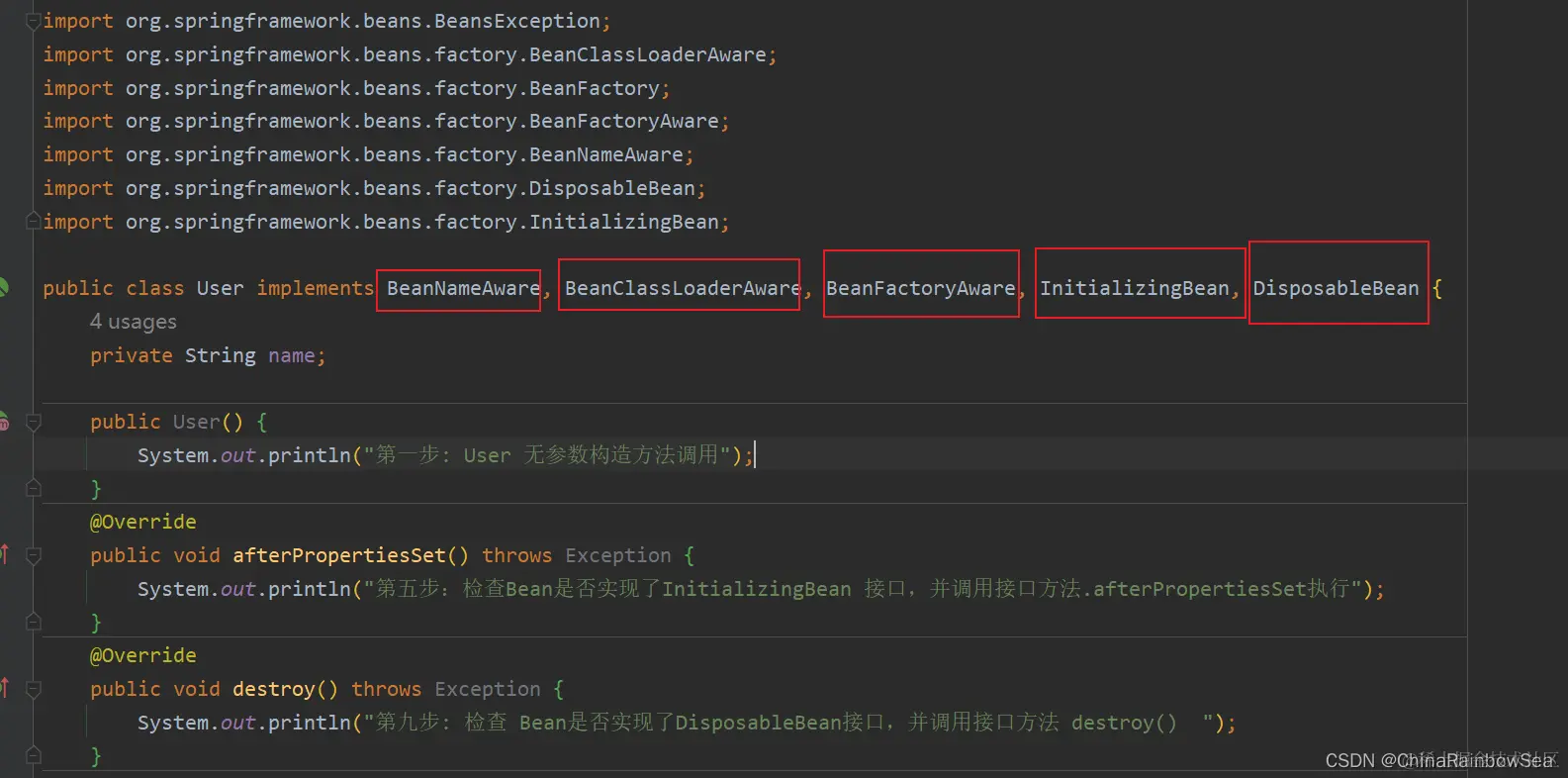Click InitializingBean in the class declaration
1568x778 pixels.
pos(1135,288)
